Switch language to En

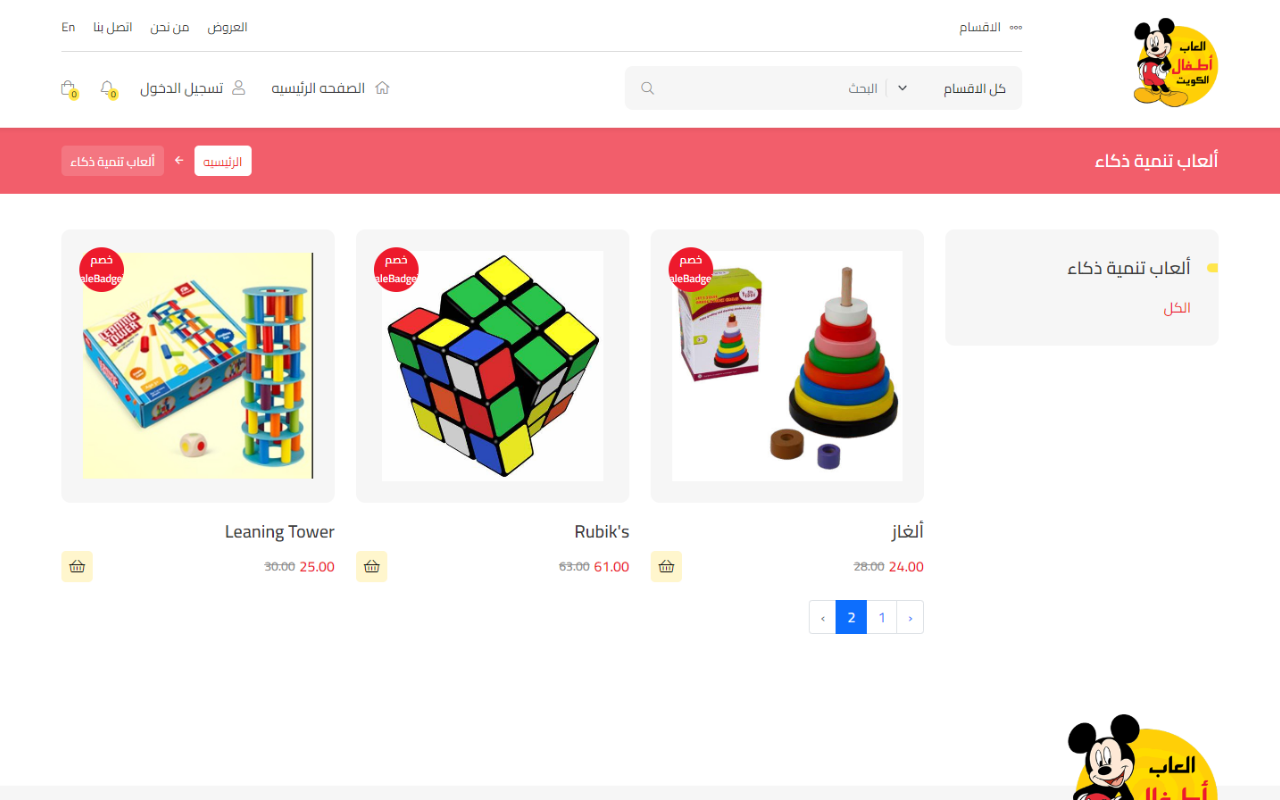point(68,27)
